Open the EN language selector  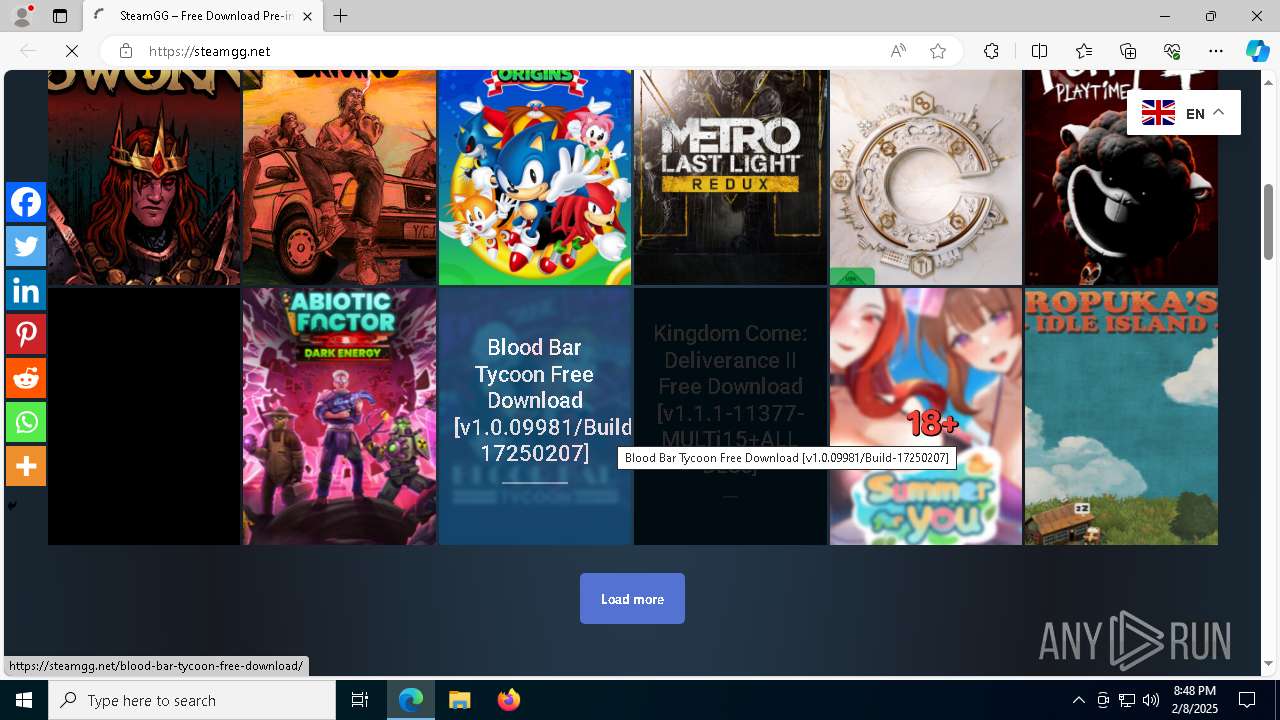[x=1184, y=113]
